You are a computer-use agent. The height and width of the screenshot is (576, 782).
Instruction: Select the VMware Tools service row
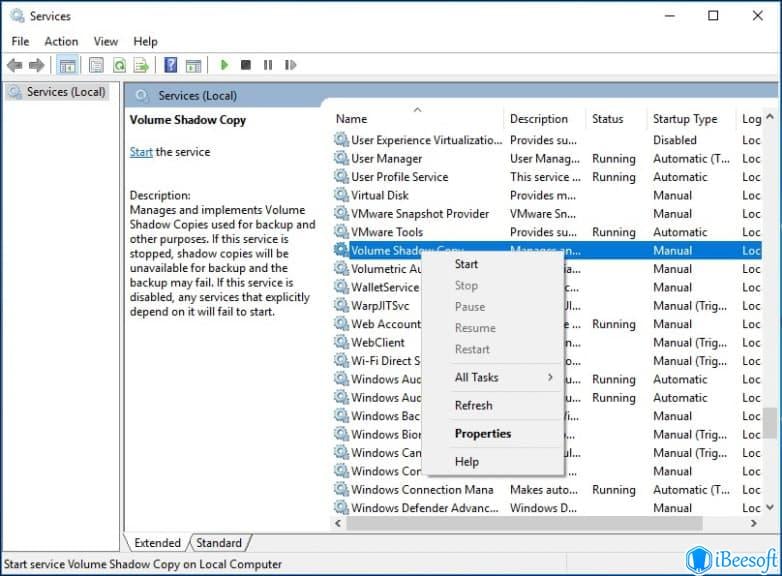point(547,232)
